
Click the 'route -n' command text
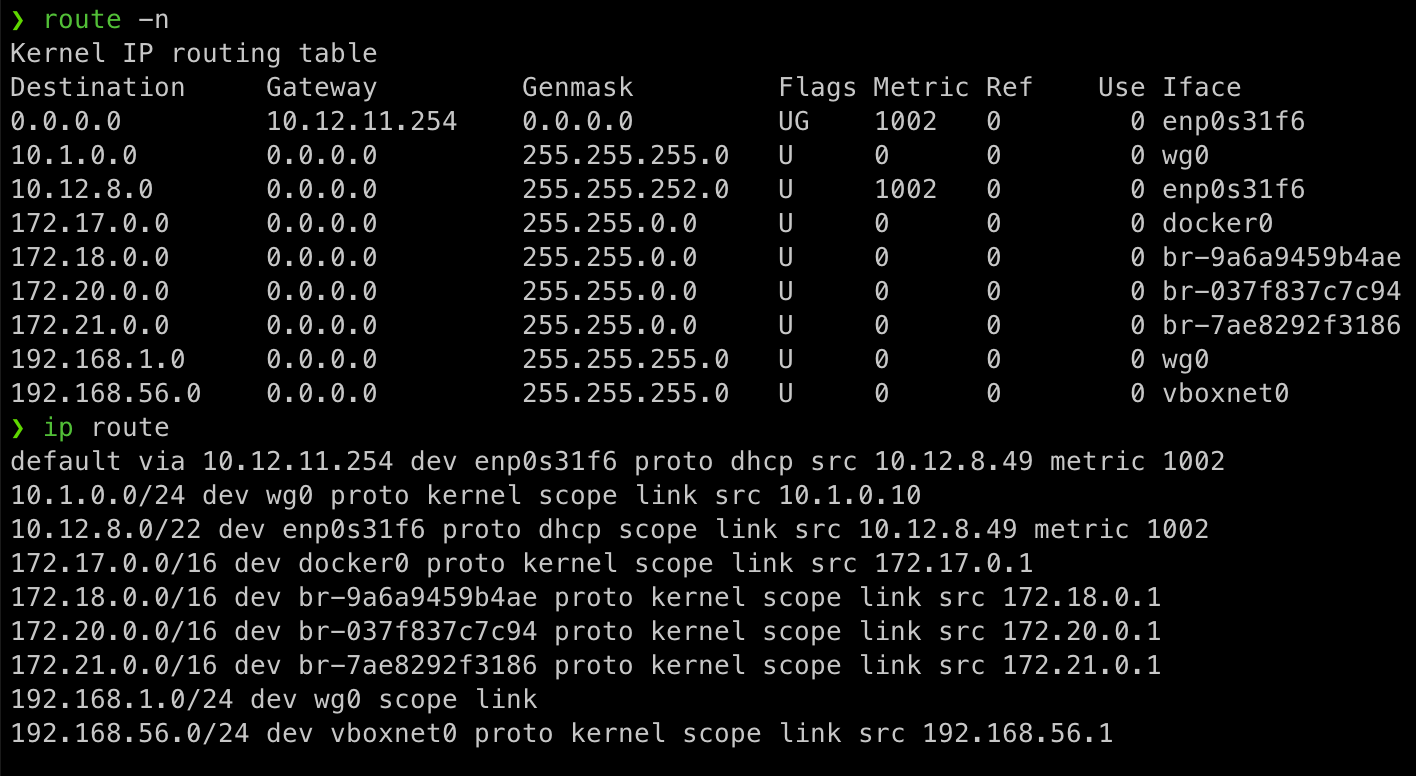tap(108, 19)
